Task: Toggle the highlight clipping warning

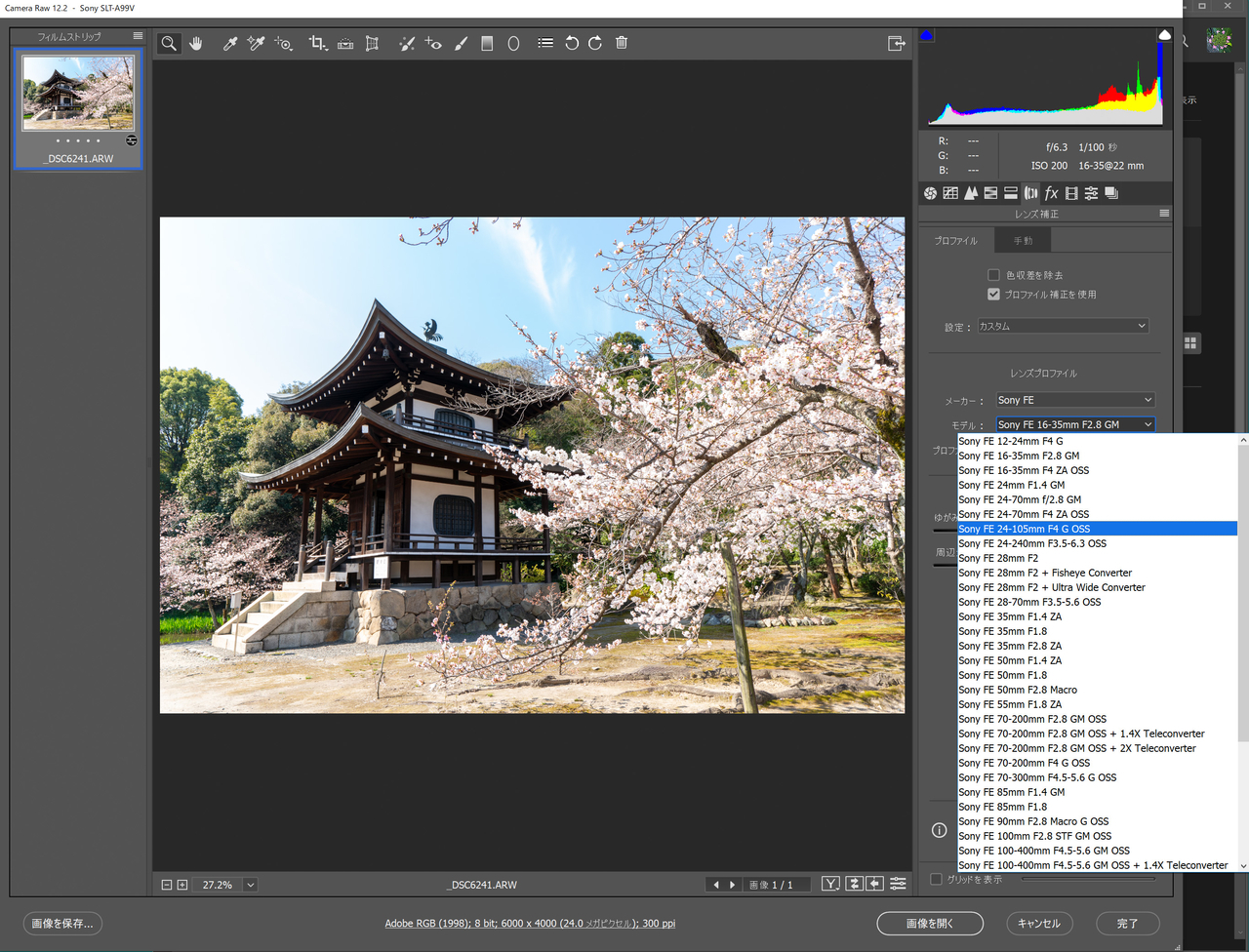Action: 1164,35
